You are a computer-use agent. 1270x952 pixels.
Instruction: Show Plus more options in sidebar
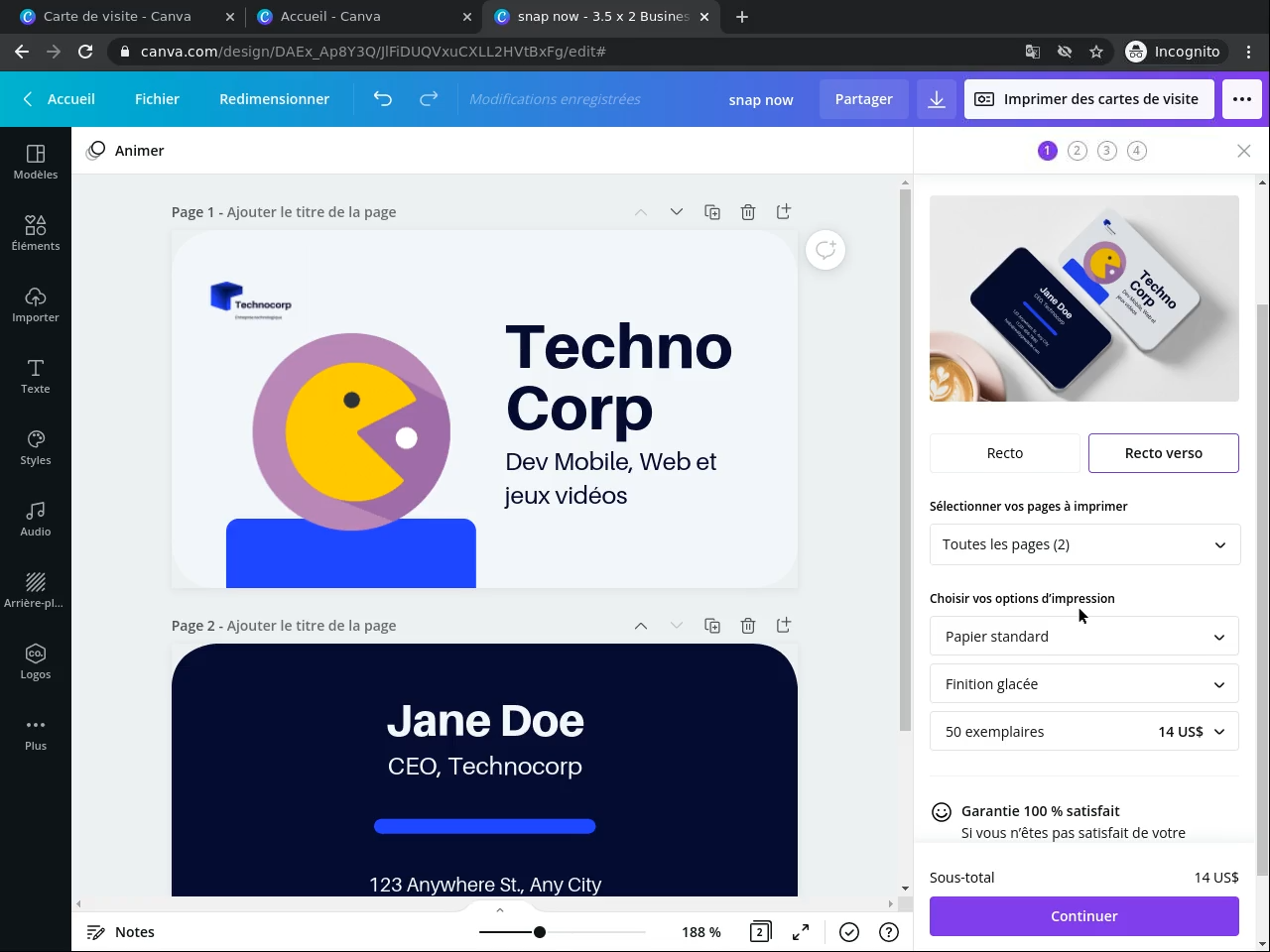coord(36,733)
